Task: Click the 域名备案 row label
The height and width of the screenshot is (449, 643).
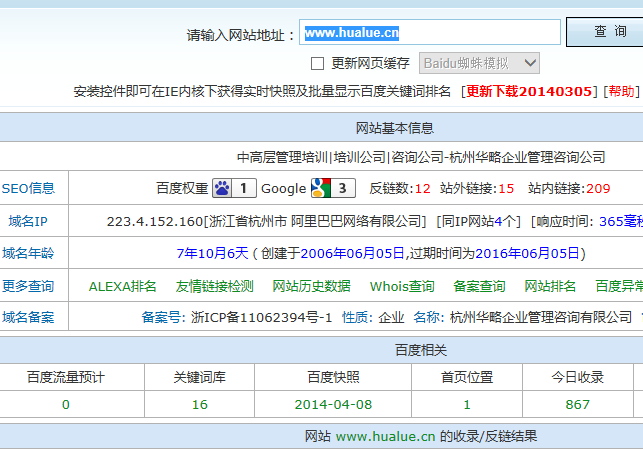Action: coord(28,317)
